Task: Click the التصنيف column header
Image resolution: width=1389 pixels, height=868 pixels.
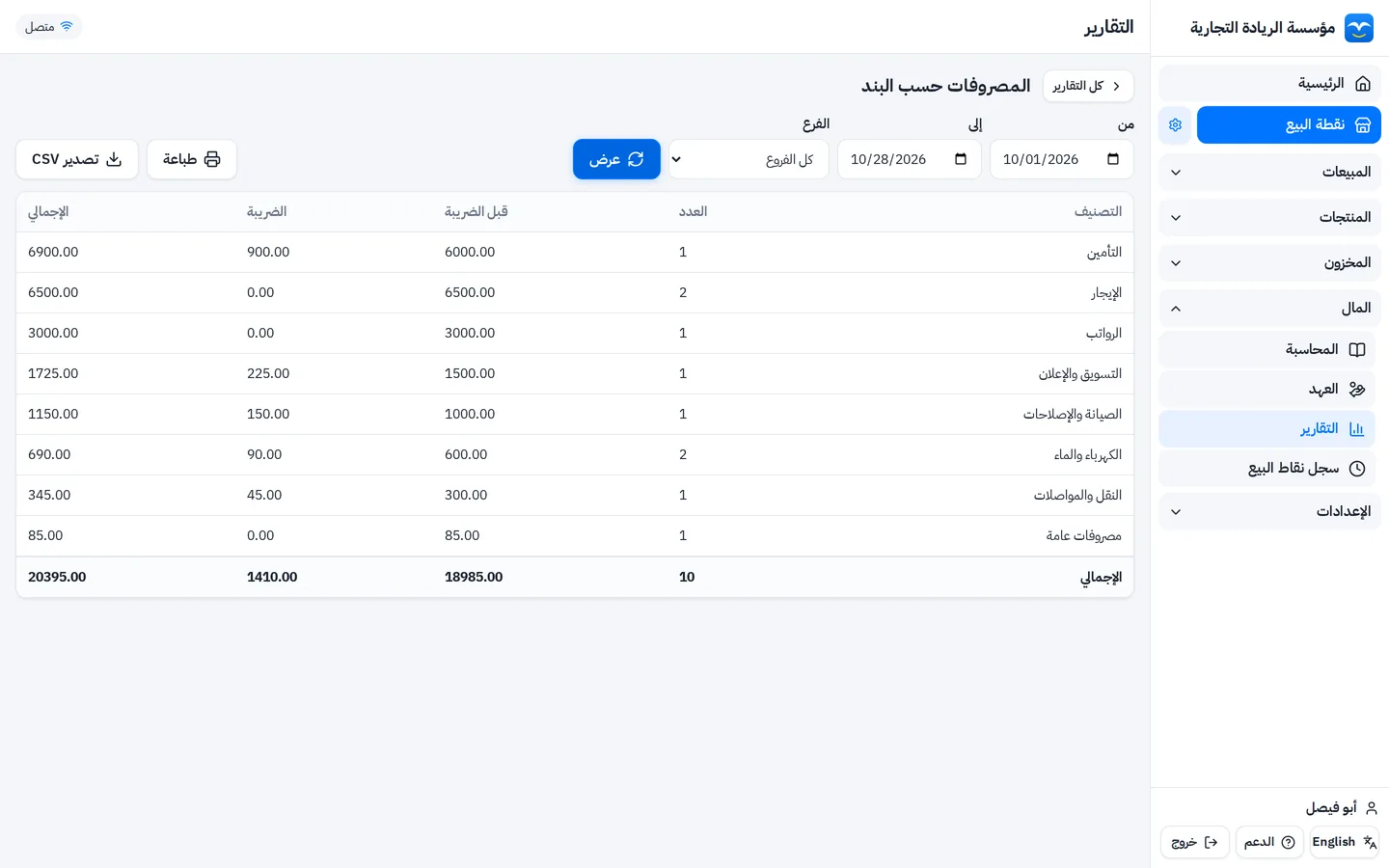Action: tap(1098, 212)
